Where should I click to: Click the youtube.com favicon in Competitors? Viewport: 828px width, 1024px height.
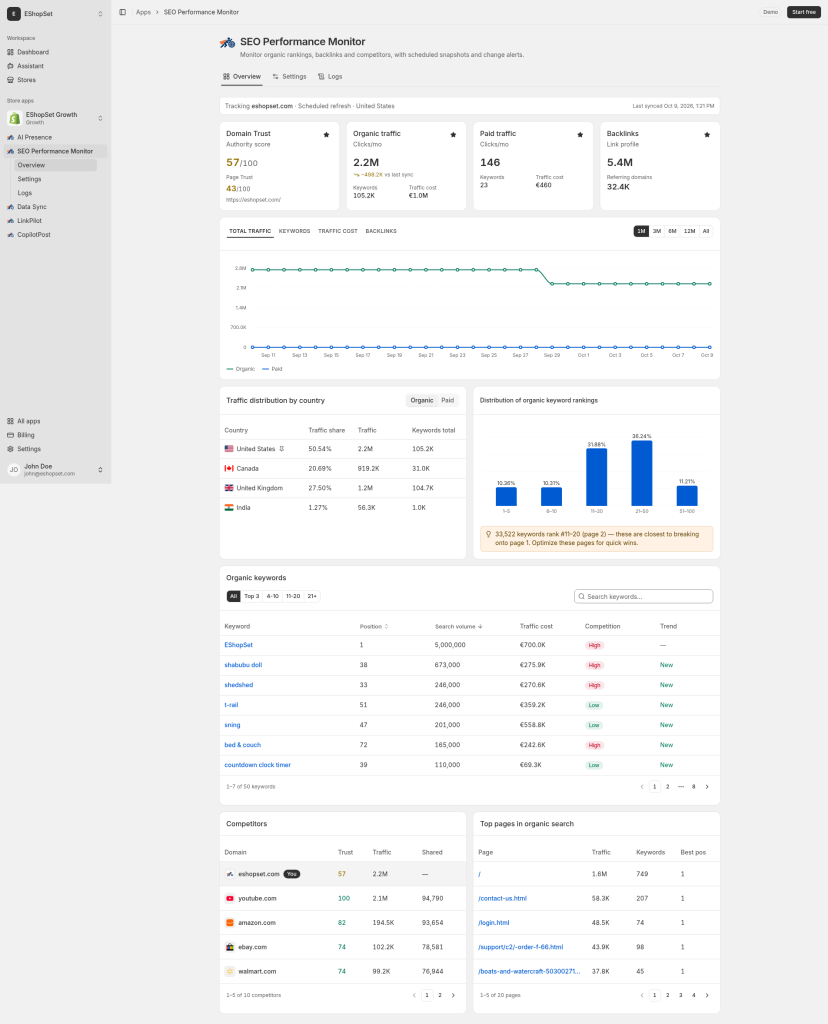coord(230,899)
